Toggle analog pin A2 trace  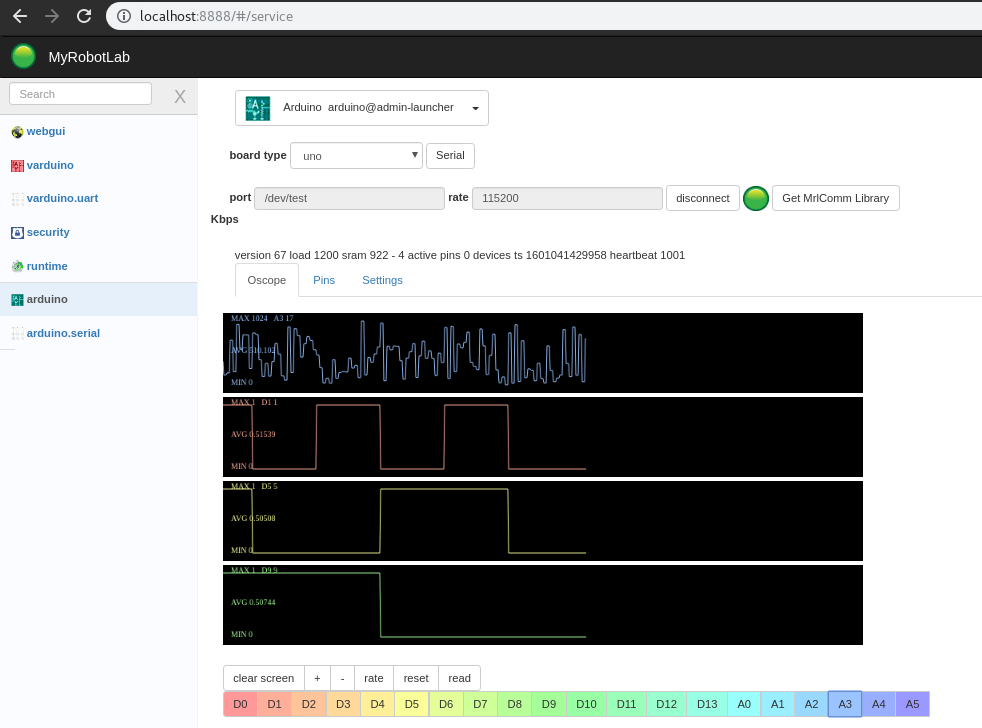[x=812, y=704]
